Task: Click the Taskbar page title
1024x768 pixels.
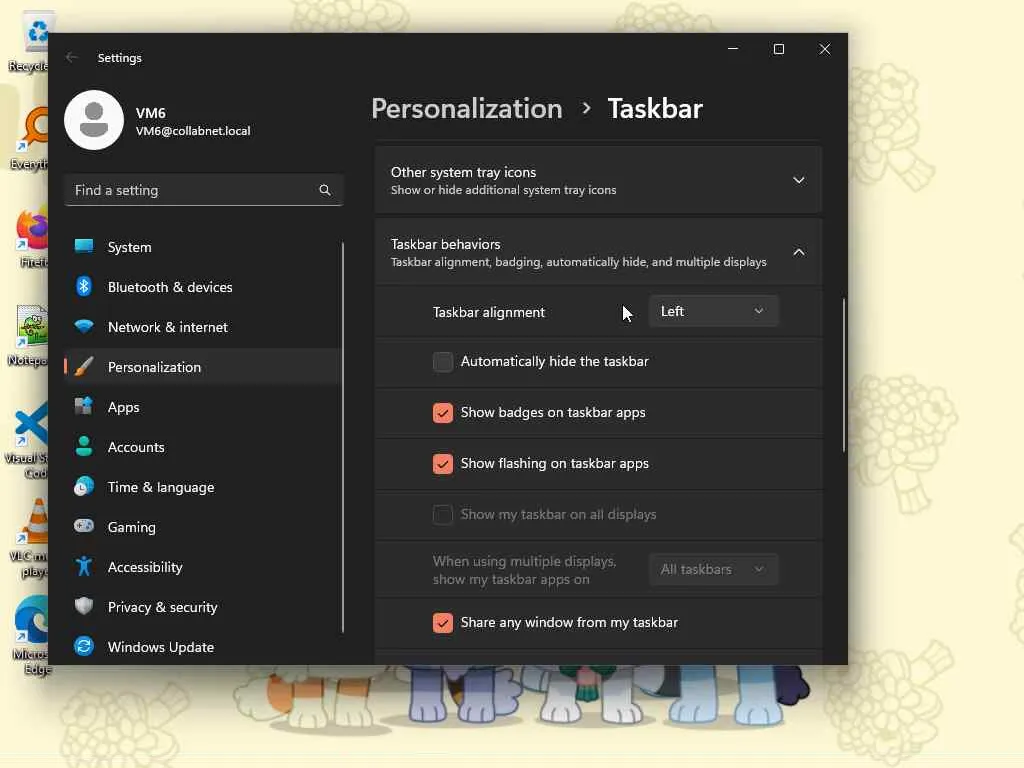Action: 655,108
